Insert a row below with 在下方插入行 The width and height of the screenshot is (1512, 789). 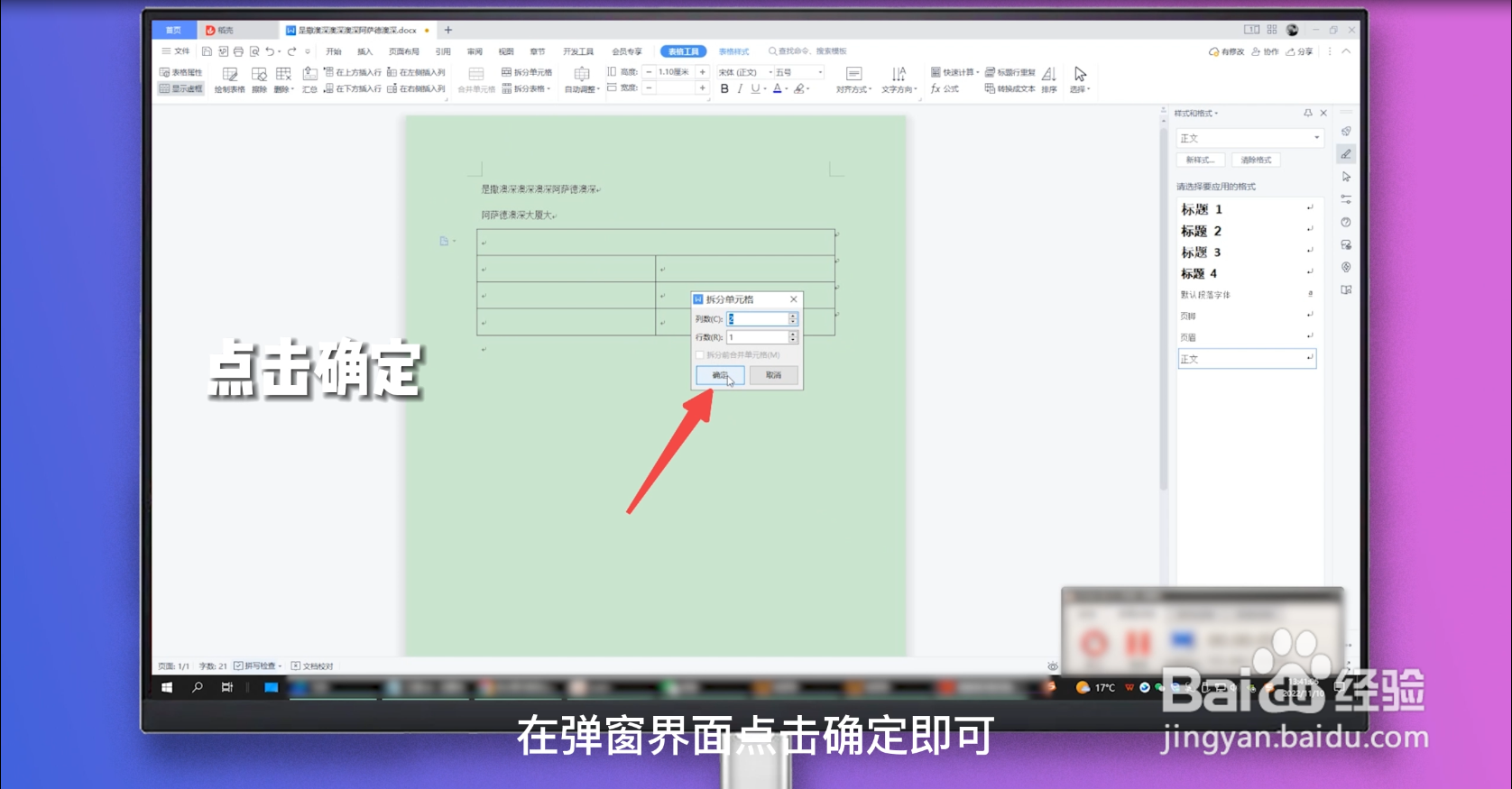coord(353,88)
